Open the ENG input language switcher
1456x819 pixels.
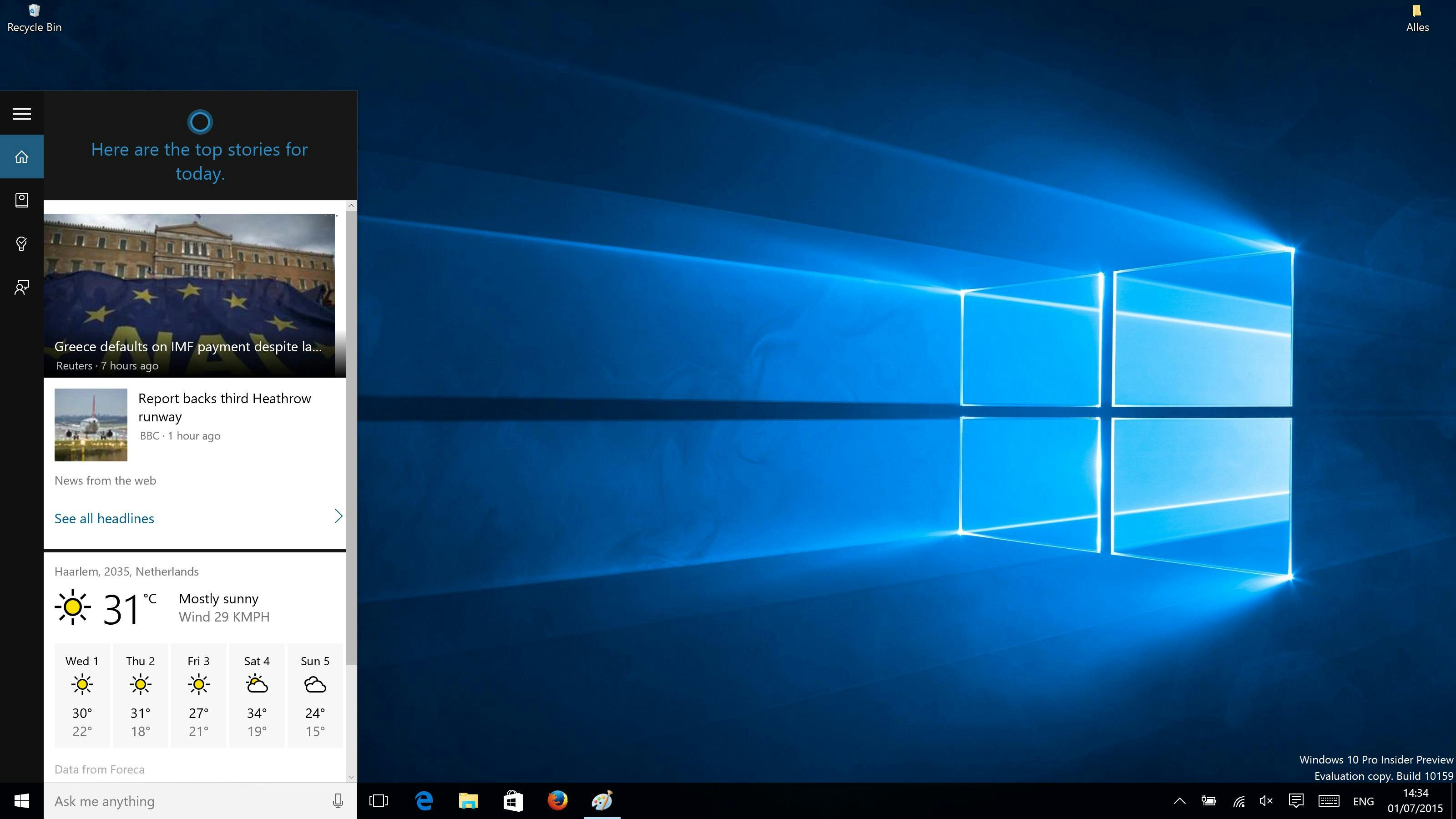pyautogui.click(x=1363, y=801)
